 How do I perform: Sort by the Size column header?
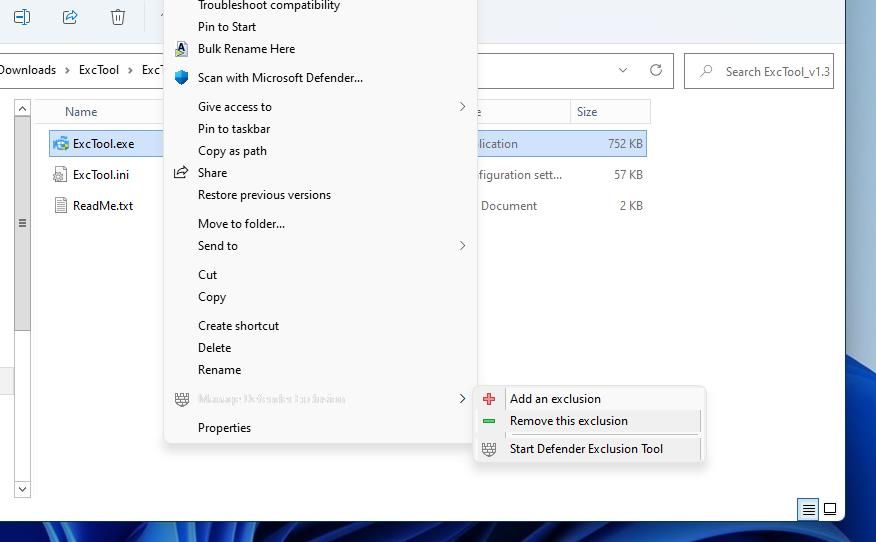point(587,112)
